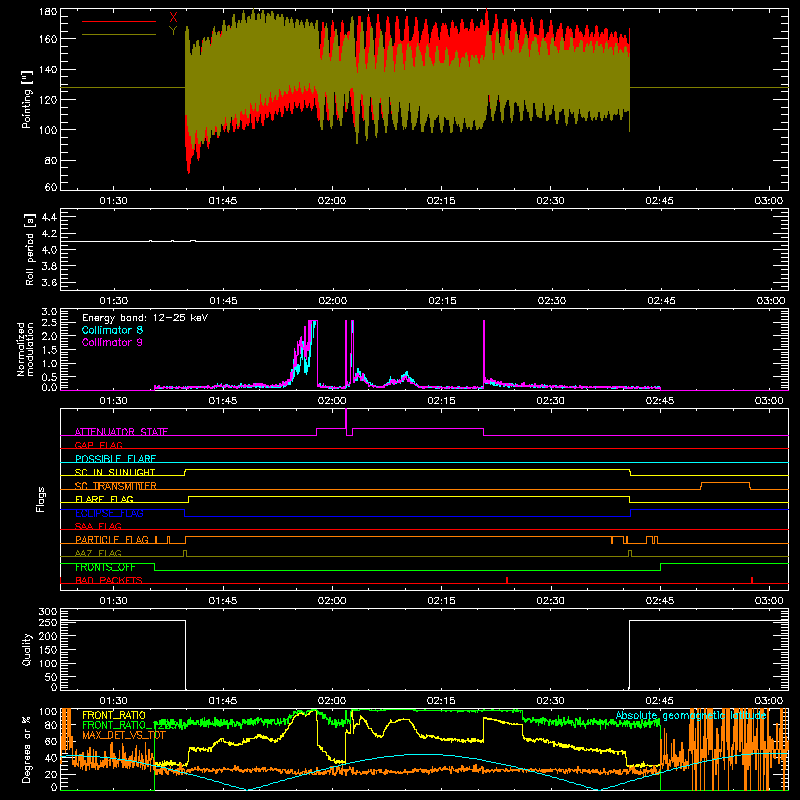Click the olive Y legend line
The image size is (800, 800).
[x=118, y=34]
